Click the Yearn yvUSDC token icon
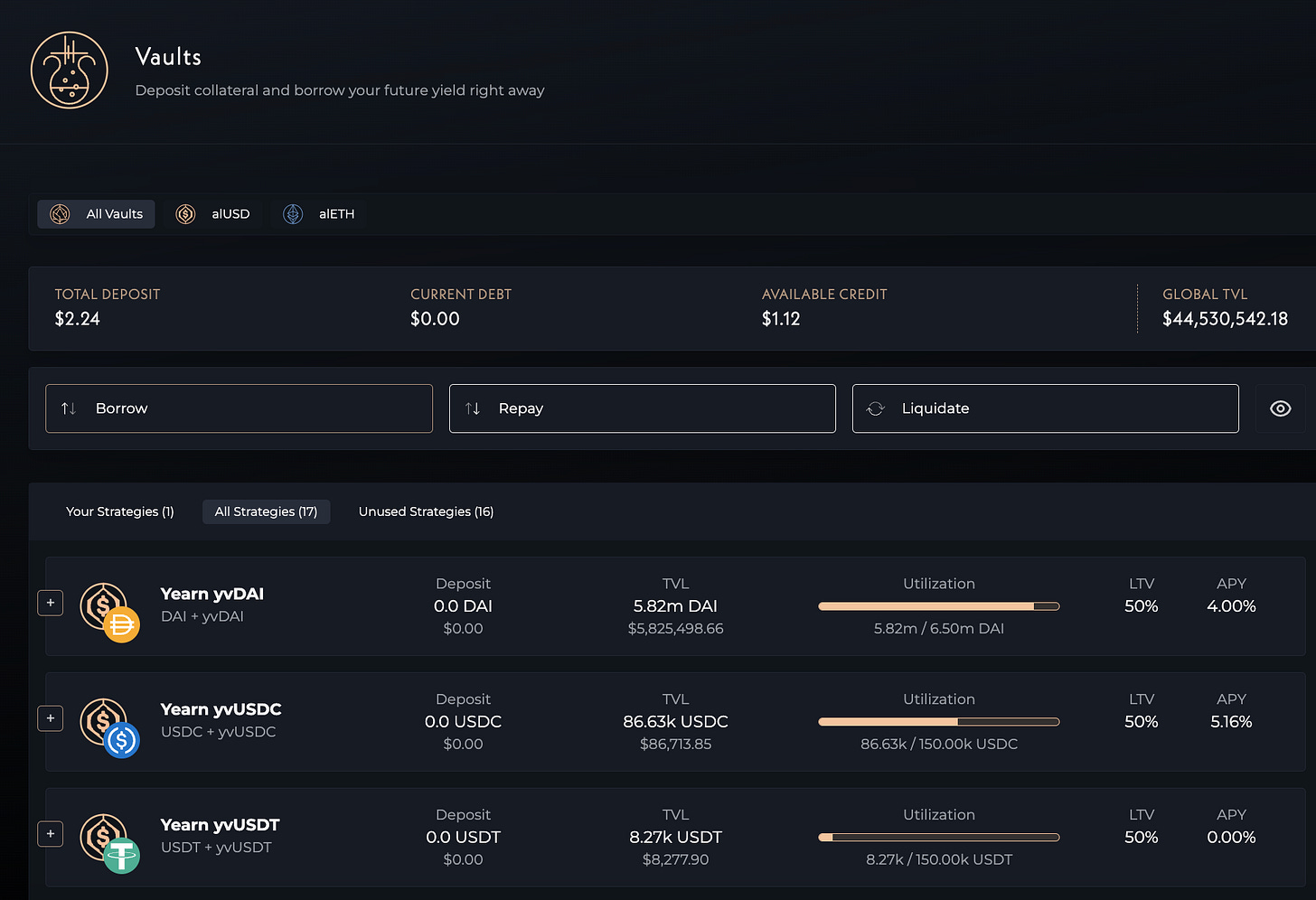 [109, 728]
